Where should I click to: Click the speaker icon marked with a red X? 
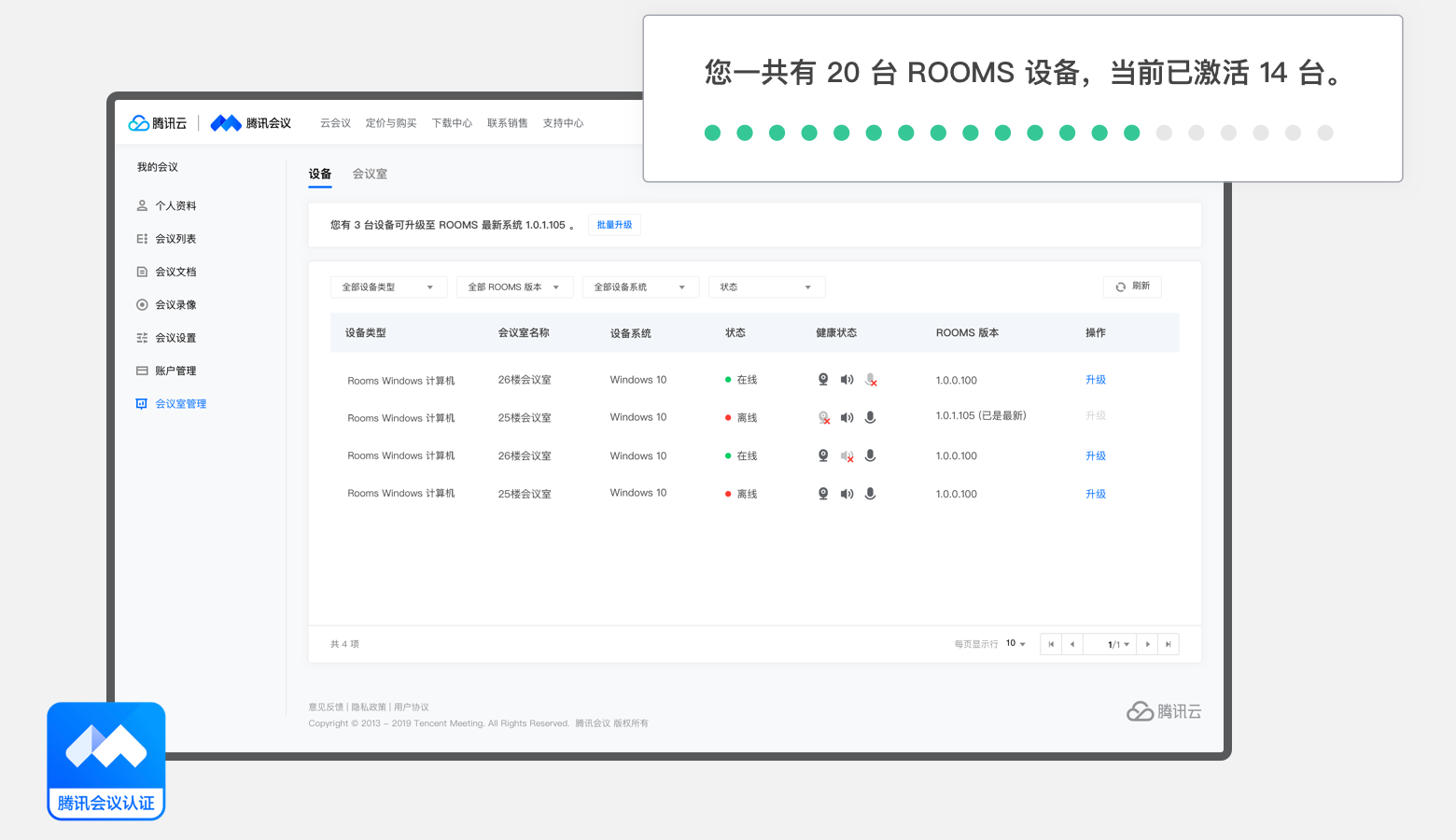coord(847,456)
